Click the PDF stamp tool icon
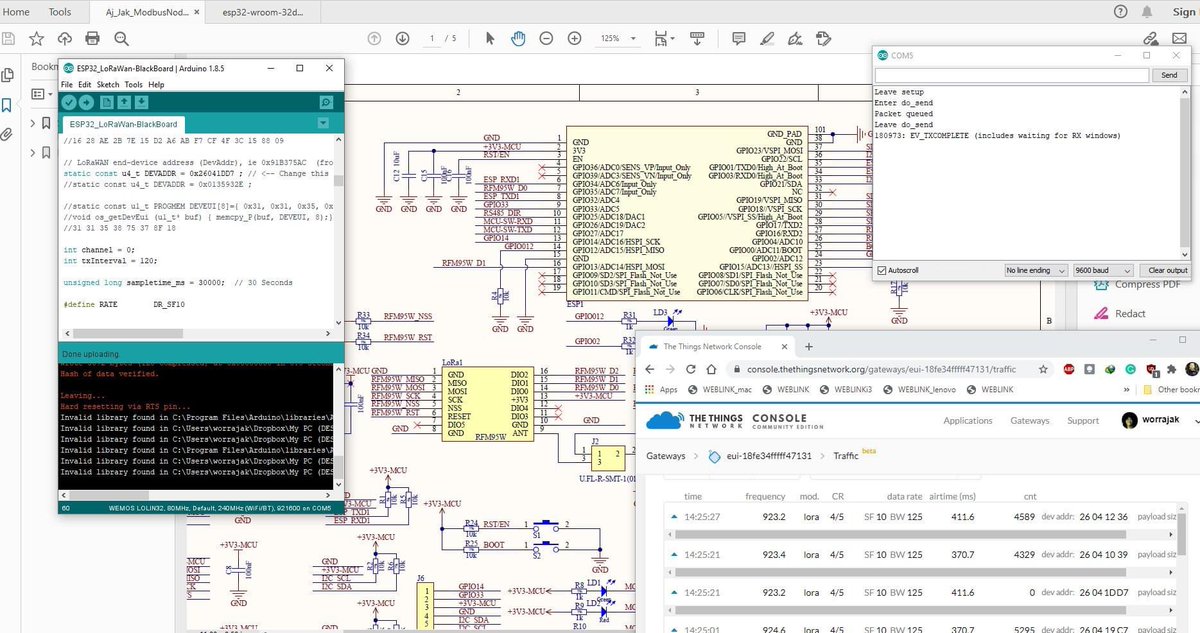Viewport: 1200px width, 633px height. coord(826,38)
